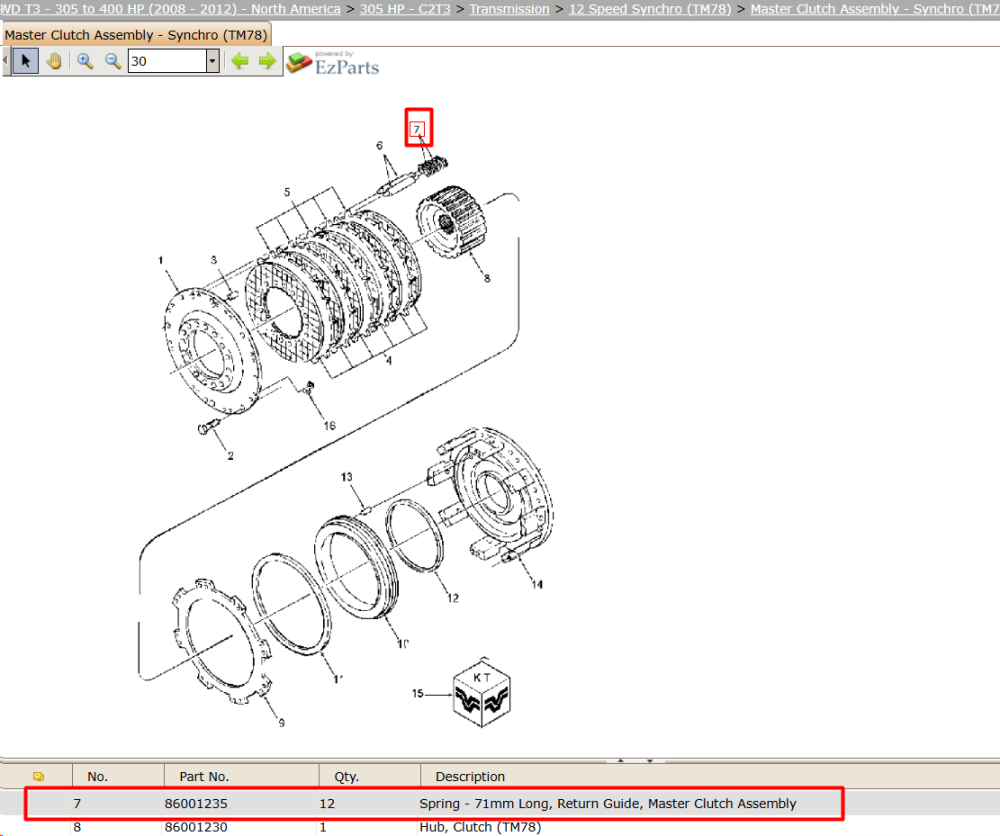Click callout number 12 near ring
1000x836 pixels.
pyautogui.click(x=453, y=598)
